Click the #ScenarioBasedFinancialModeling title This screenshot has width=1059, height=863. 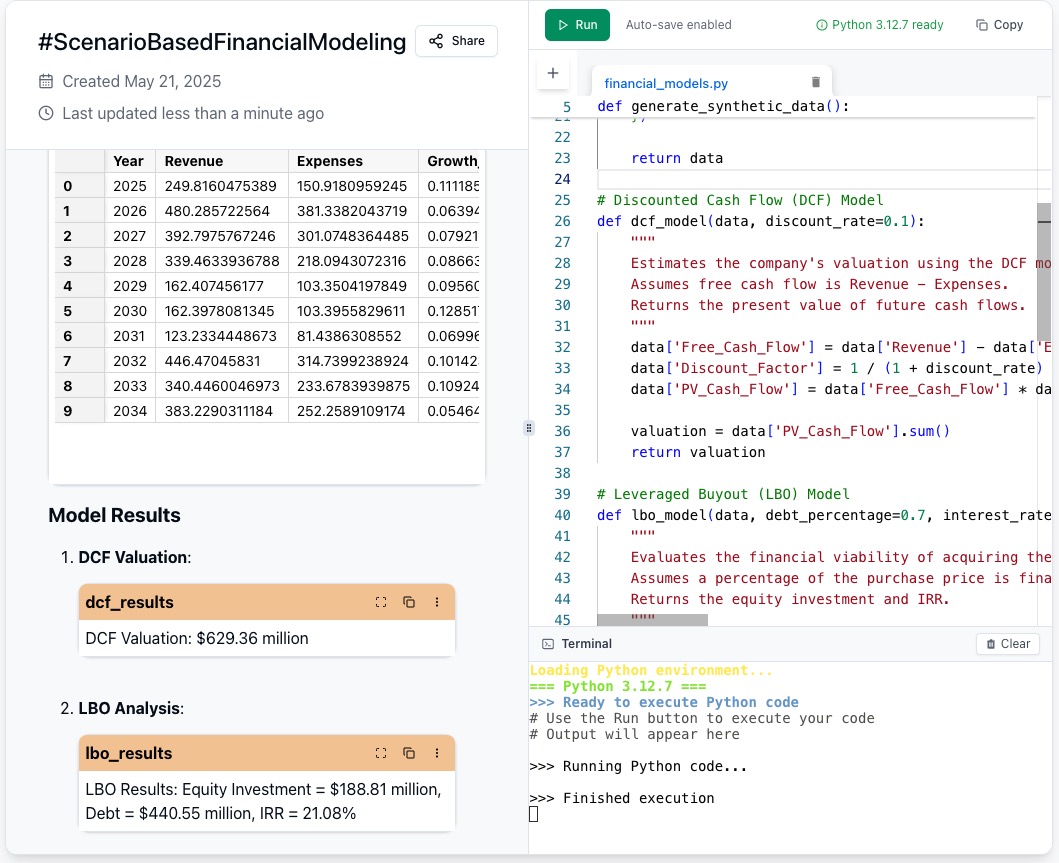(222, 42)
